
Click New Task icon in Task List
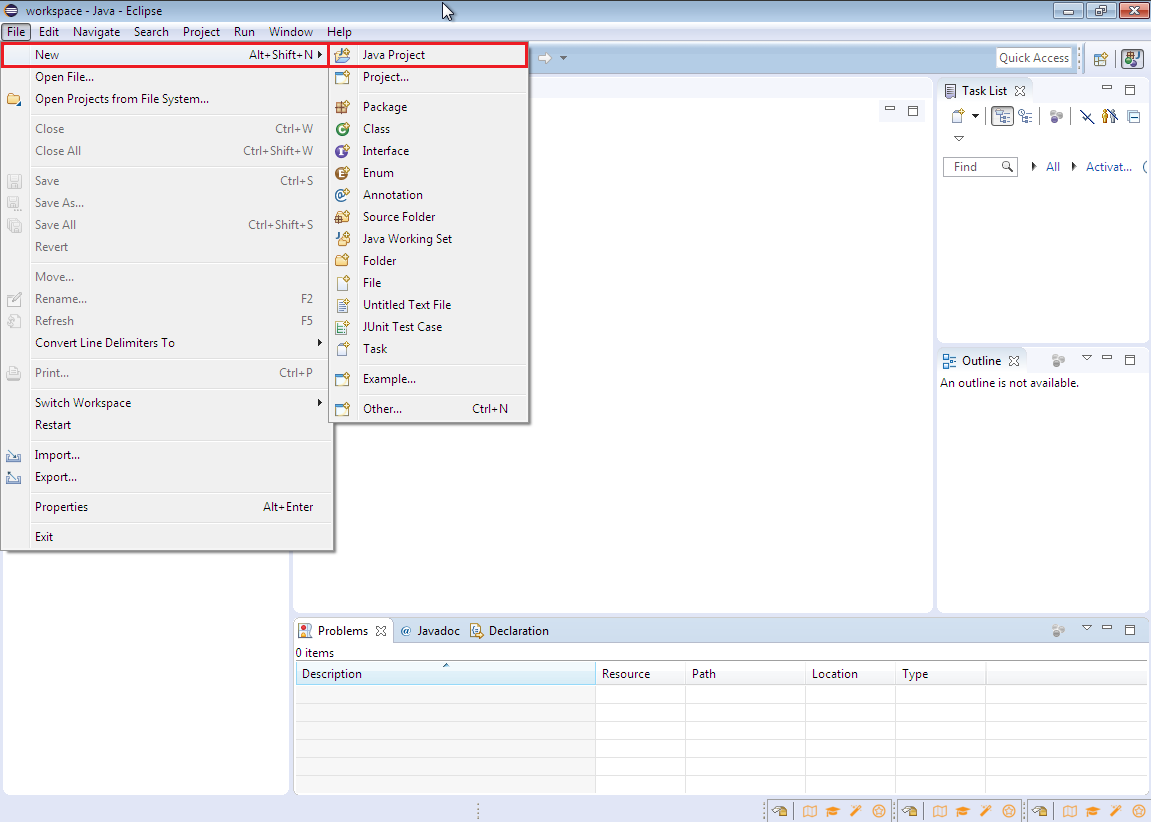coord(958,116)
